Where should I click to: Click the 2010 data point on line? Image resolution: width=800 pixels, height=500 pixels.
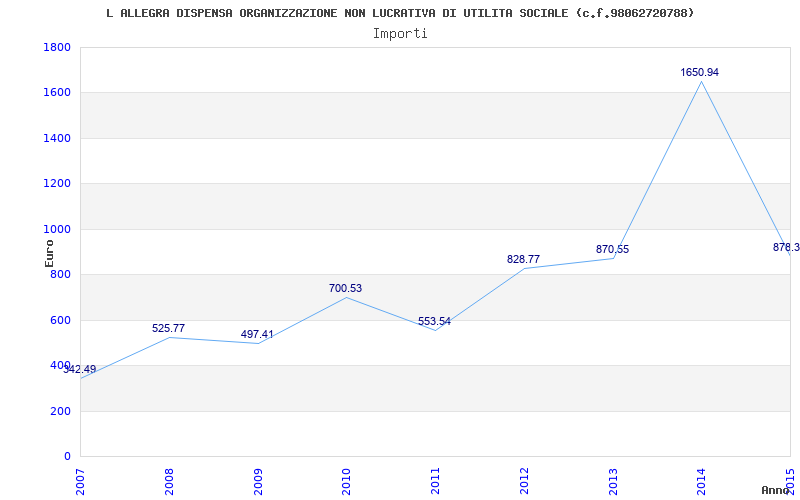point(347,297)
